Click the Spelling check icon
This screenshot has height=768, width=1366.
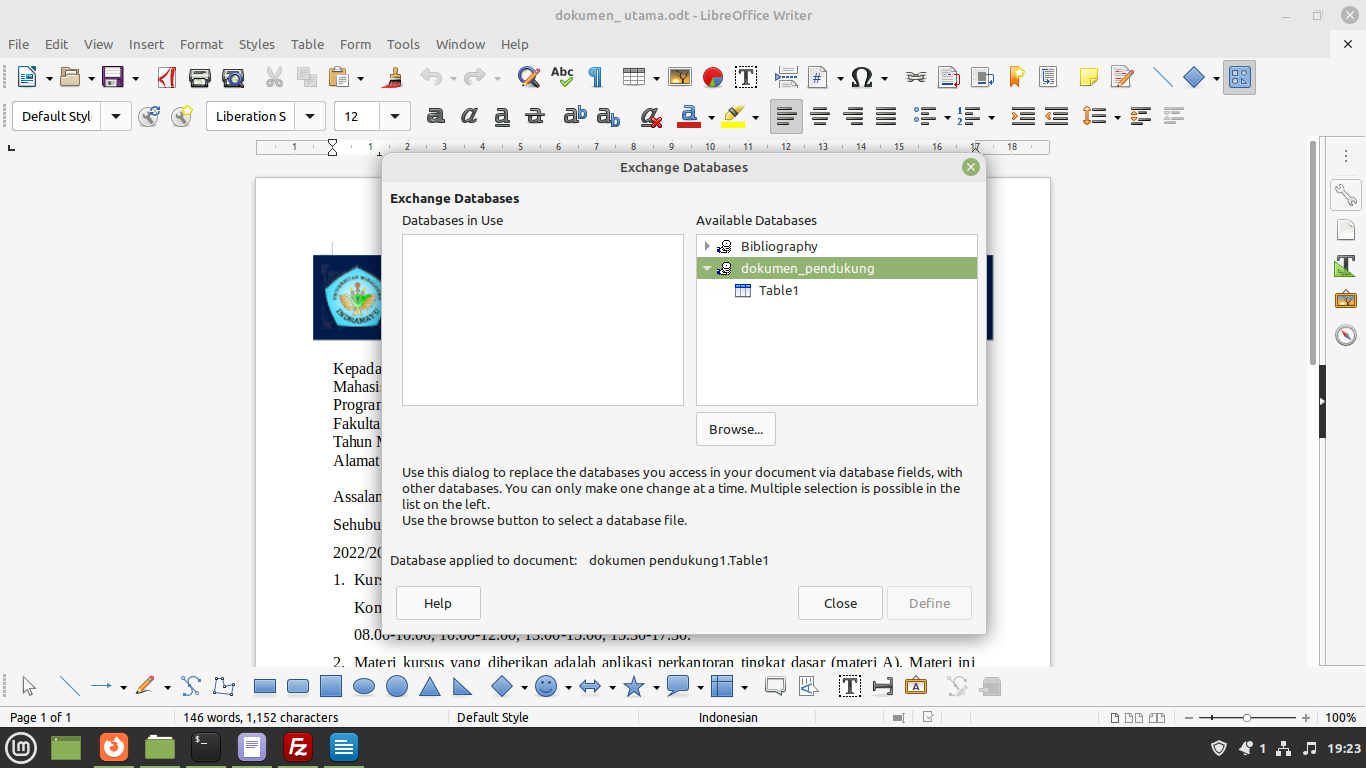(x=562, y=77)
